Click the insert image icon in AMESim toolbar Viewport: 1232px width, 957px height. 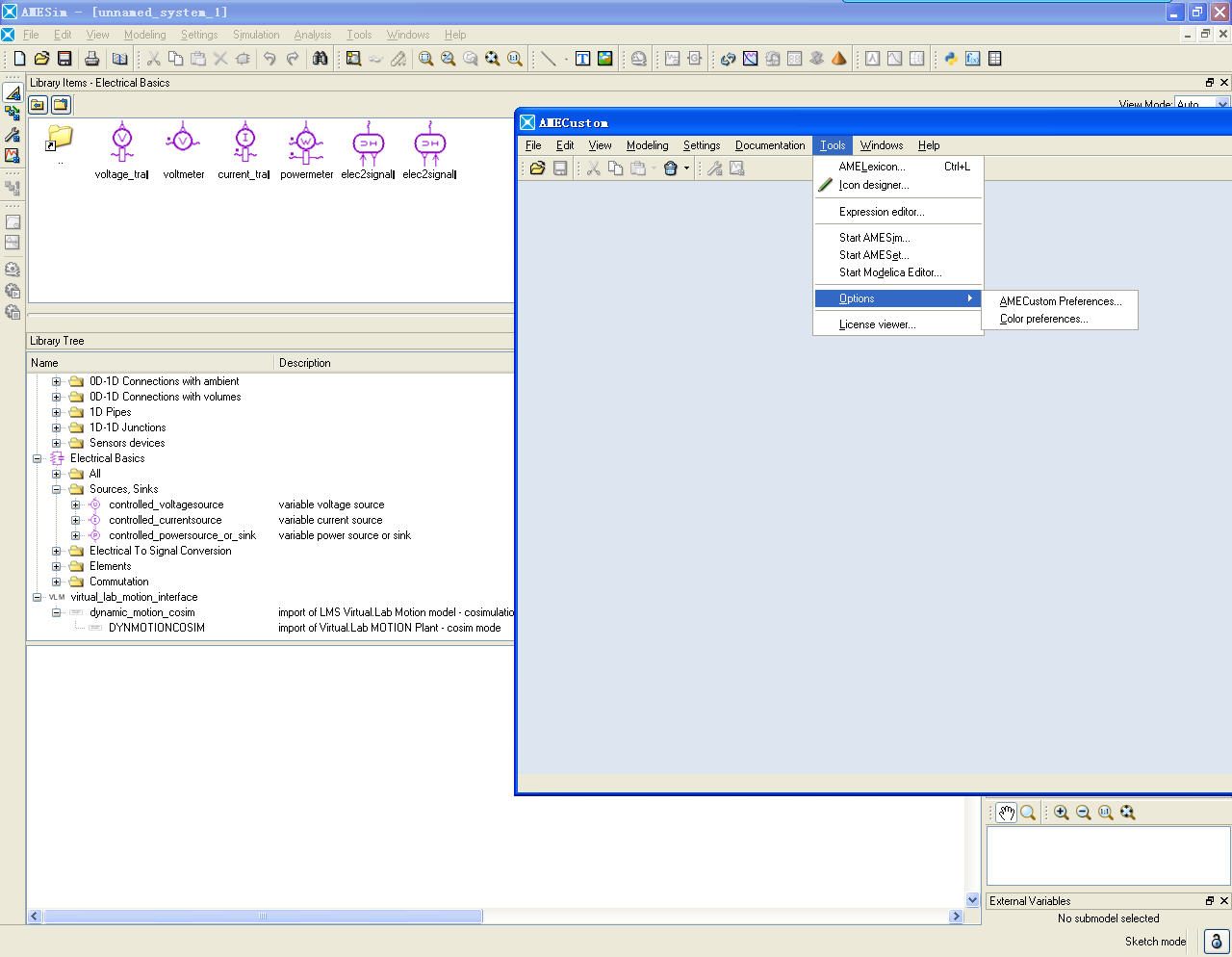604,59
